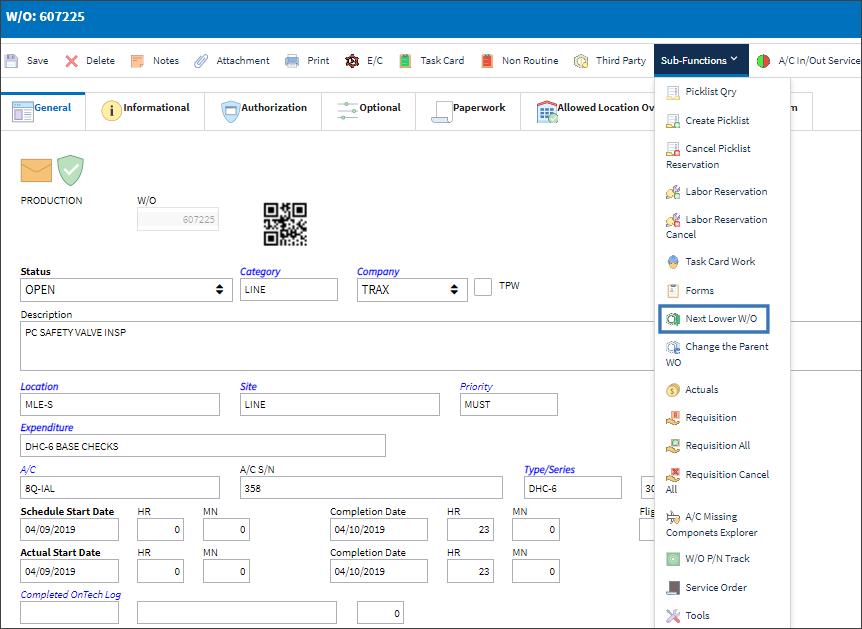Click the green shield checkmark icon

click(x=70, y=170)
